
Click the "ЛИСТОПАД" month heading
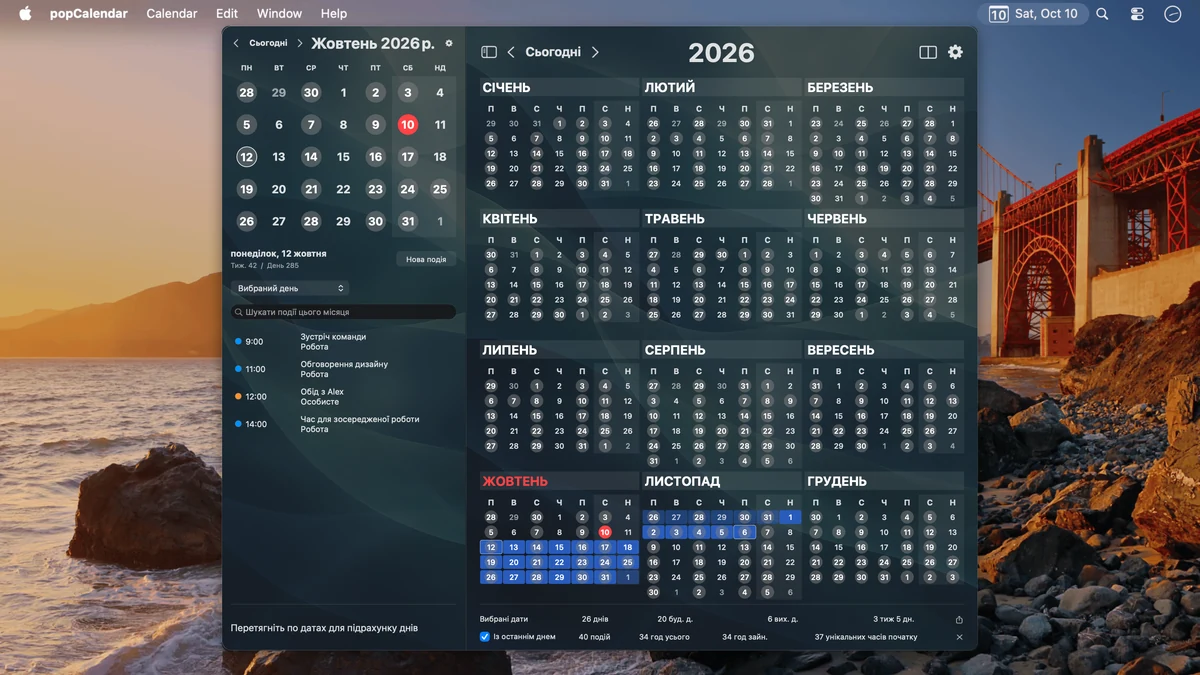[x=683, y=481]
